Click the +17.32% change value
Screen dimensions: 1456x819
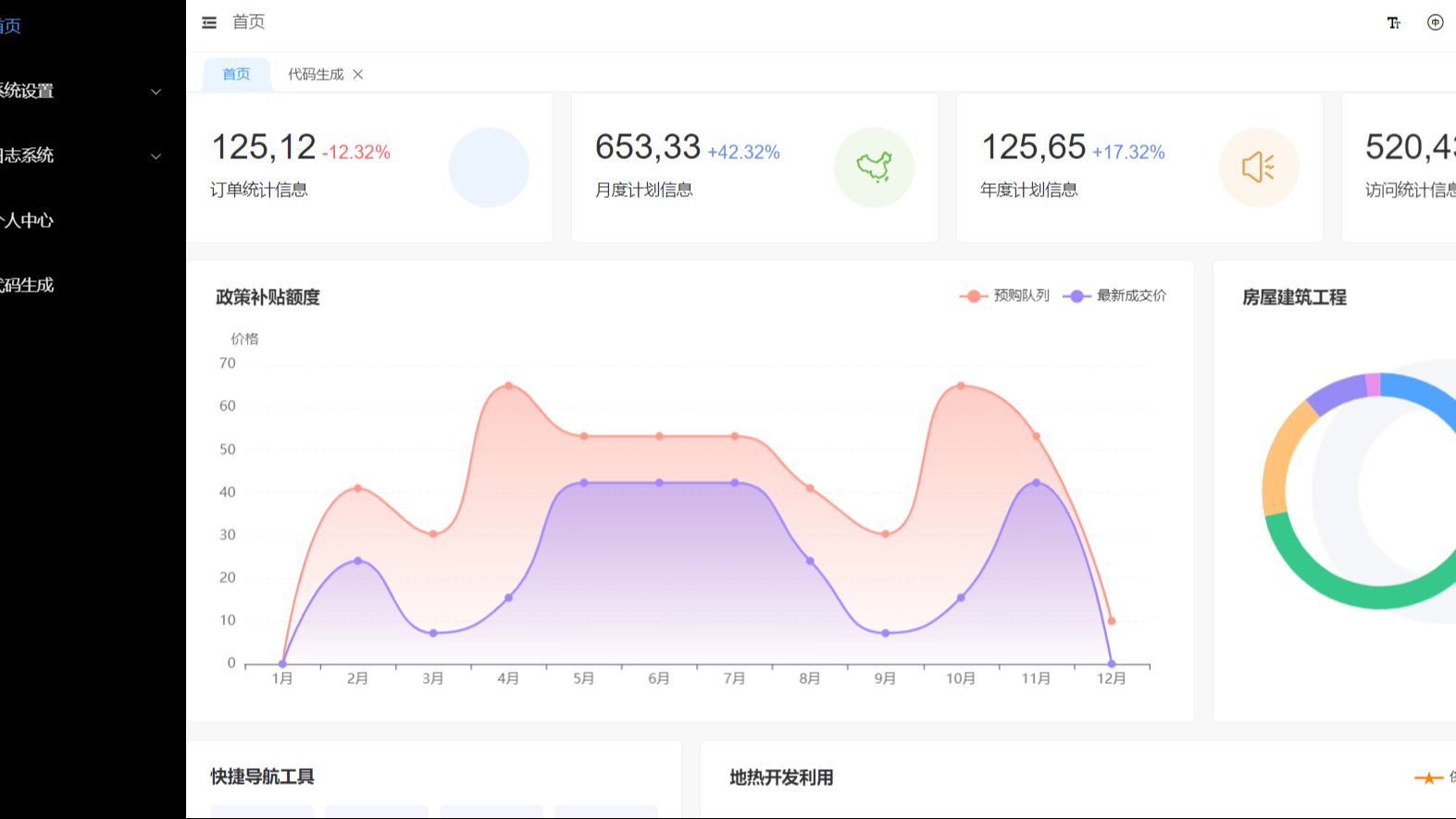point(1128,153)
